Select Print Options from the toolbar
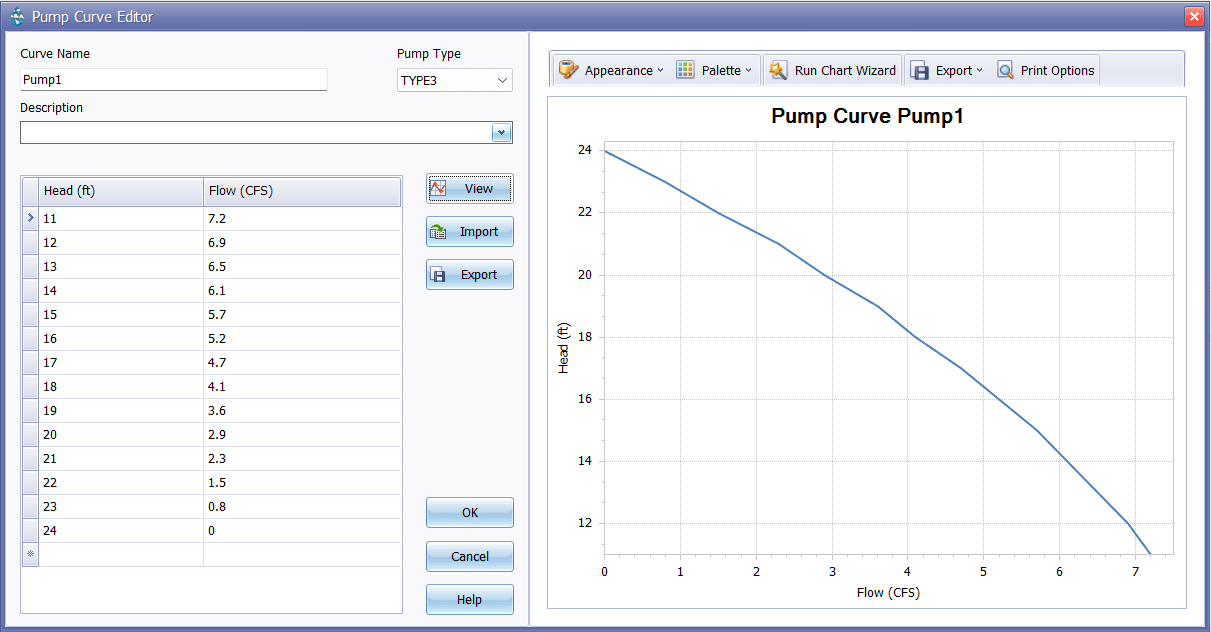Screen dimensions: 1211x632 (x=1045, y=70)
